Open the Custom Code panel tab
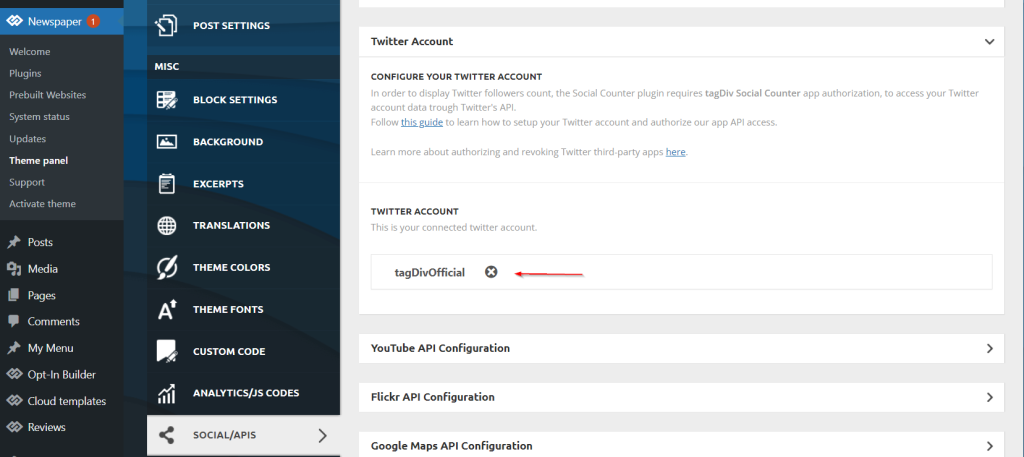The width and height of the screenshot is (1024, 457). coord(244,351)
